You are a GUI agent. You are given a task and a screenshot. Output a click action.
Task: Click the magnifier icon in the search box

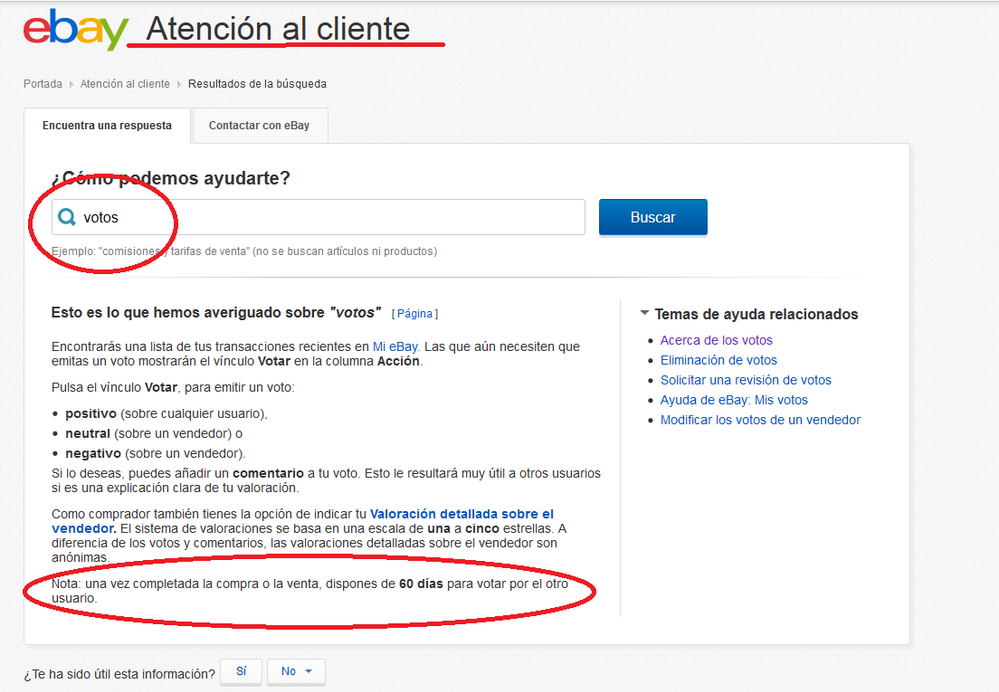[66, 217]
